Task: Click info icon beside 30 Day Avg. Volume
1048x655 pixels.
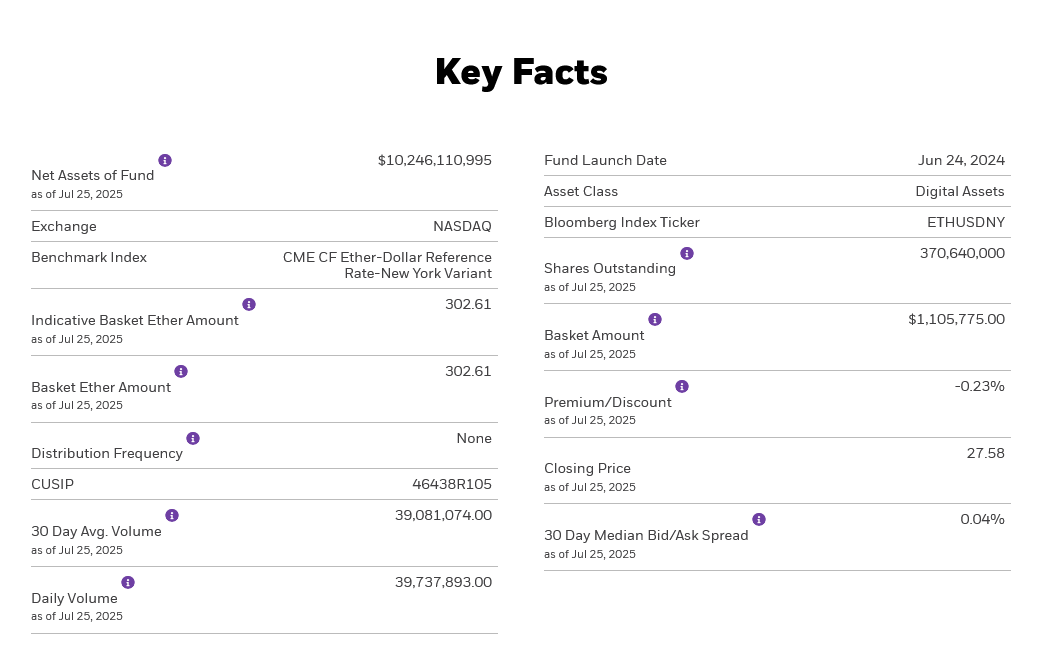Action: (172, 515)
